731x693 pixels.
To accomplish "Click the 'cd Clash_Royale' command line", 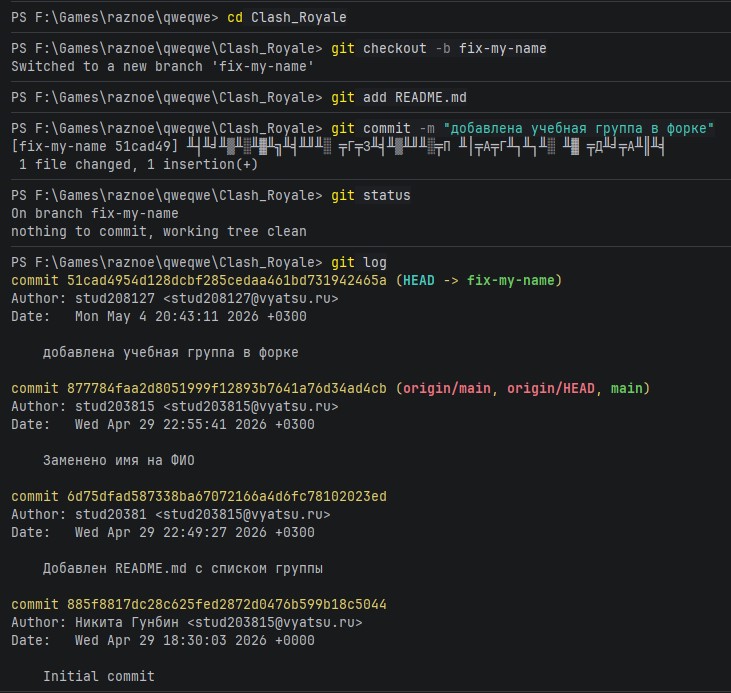I will (286, 18).
